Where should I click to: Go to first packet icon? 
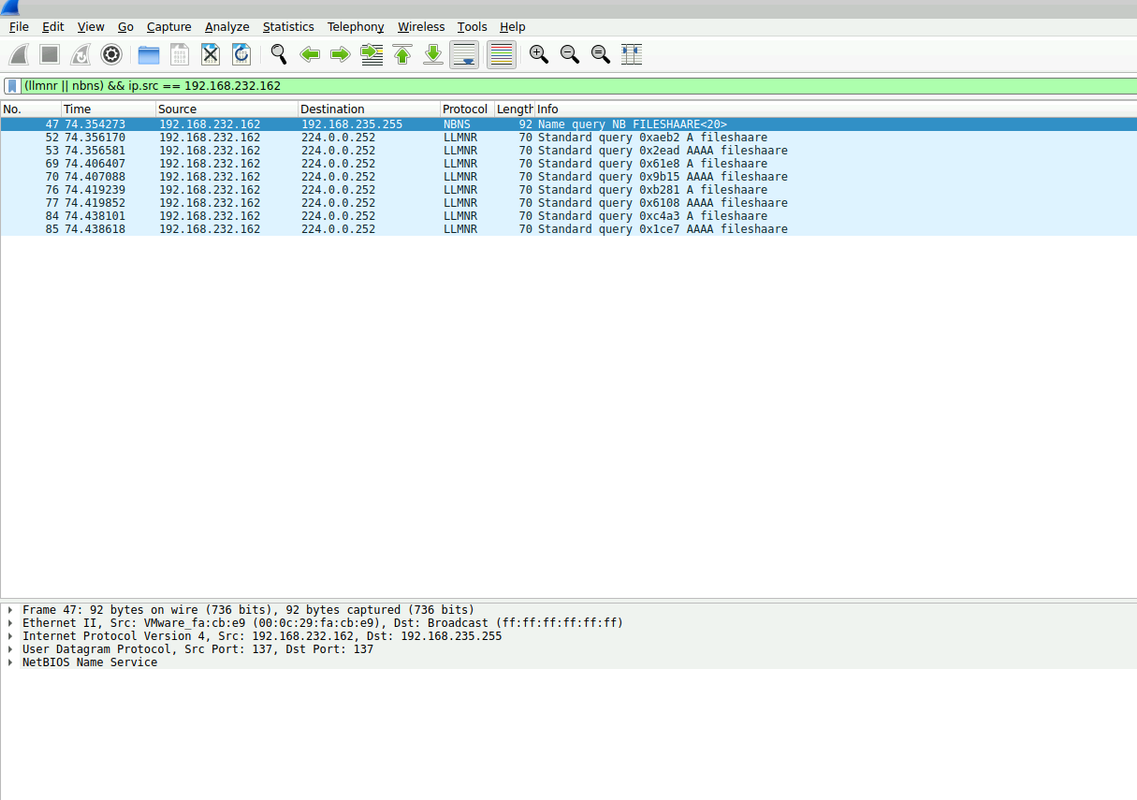402,54
